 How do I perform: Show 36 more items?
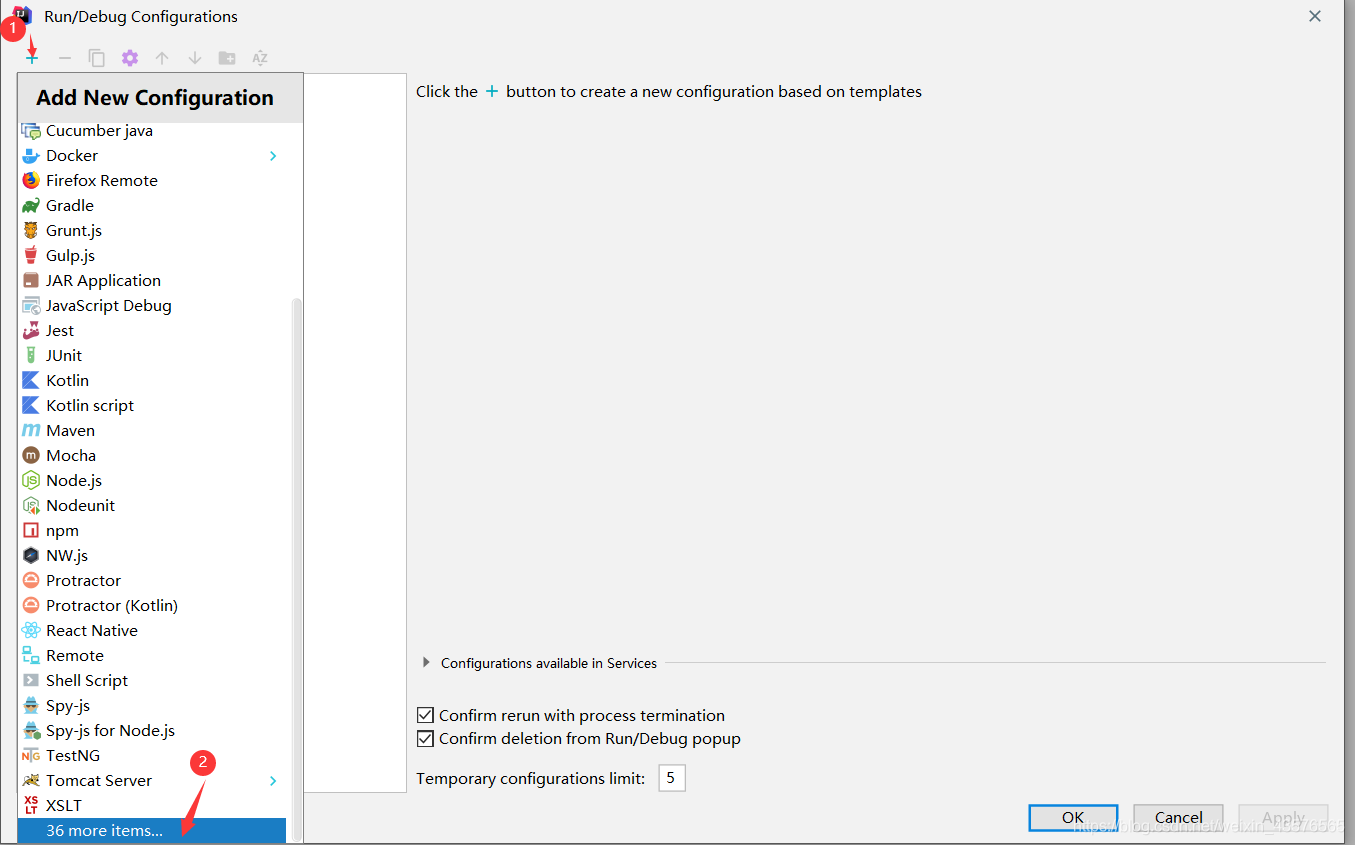(152, 831)
